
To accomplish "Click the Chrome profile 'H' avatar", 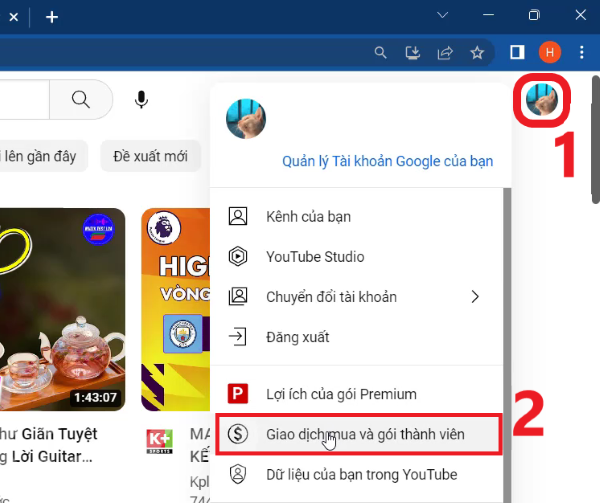I will point(550,52).
